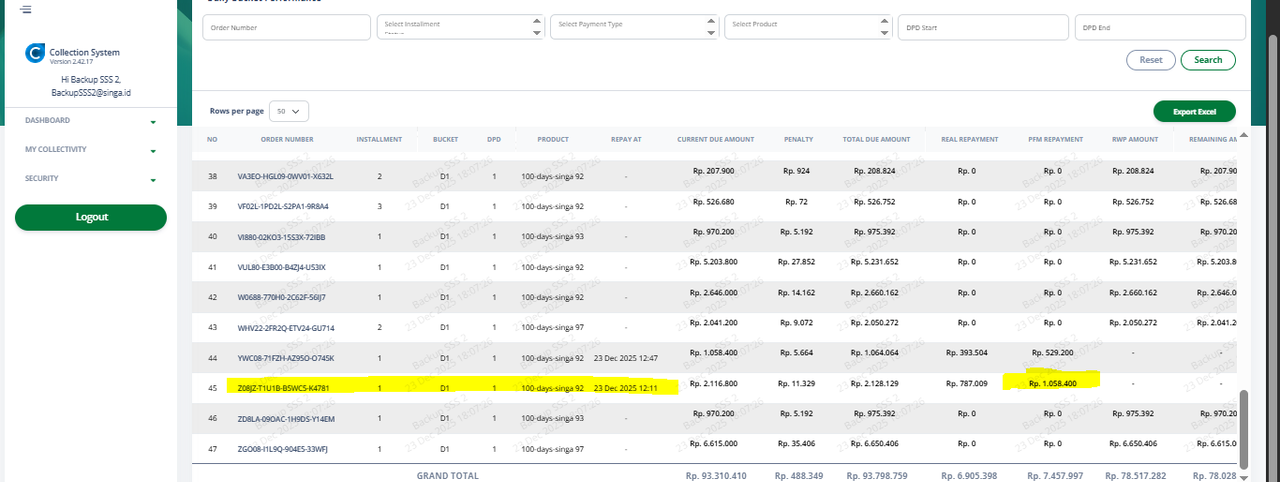1280x482 pixels.
Task: Select order number W0688-770H0-2C62F-56IJ7
Action: point(281,297)
